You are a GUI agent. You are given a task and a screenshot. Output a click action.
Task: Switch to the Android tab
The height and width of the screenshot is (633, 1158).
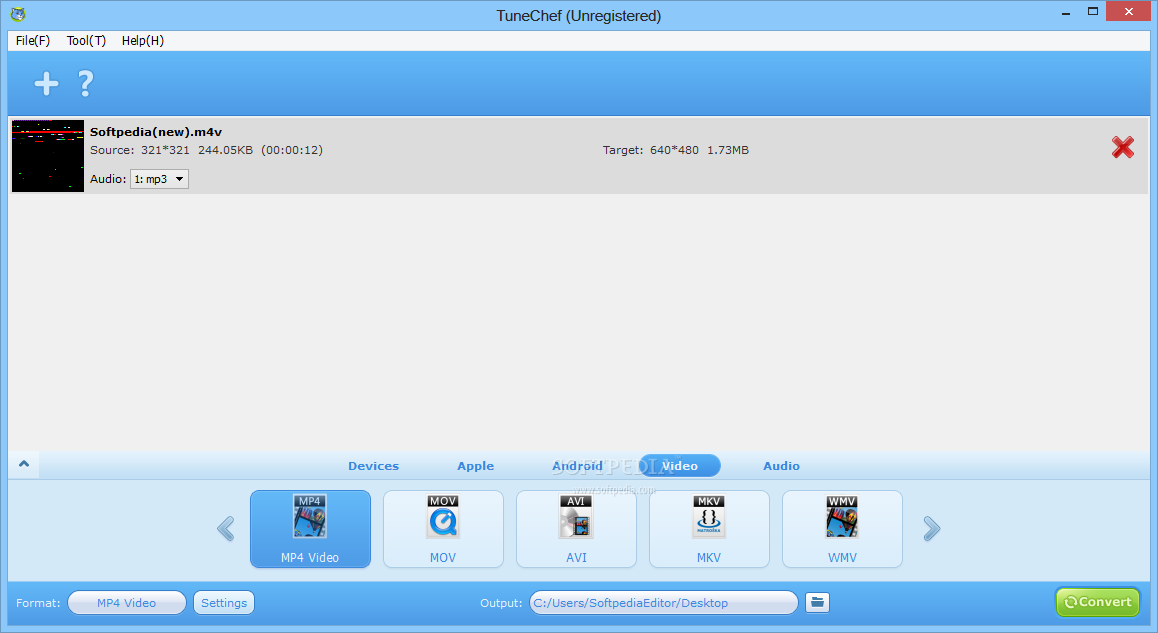(x=578, y=466)
